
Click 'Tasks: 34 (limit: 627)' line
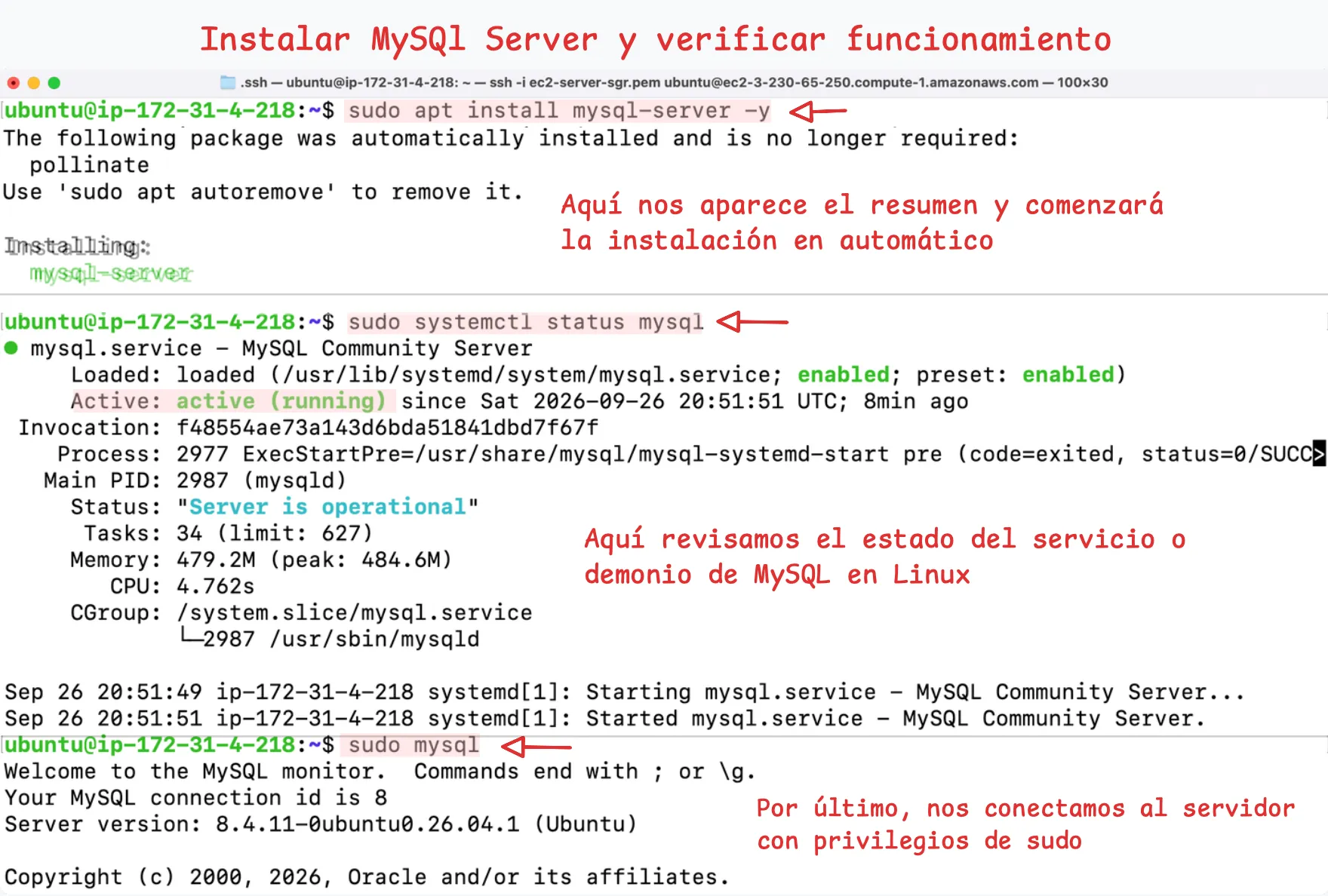pos(228,533)
